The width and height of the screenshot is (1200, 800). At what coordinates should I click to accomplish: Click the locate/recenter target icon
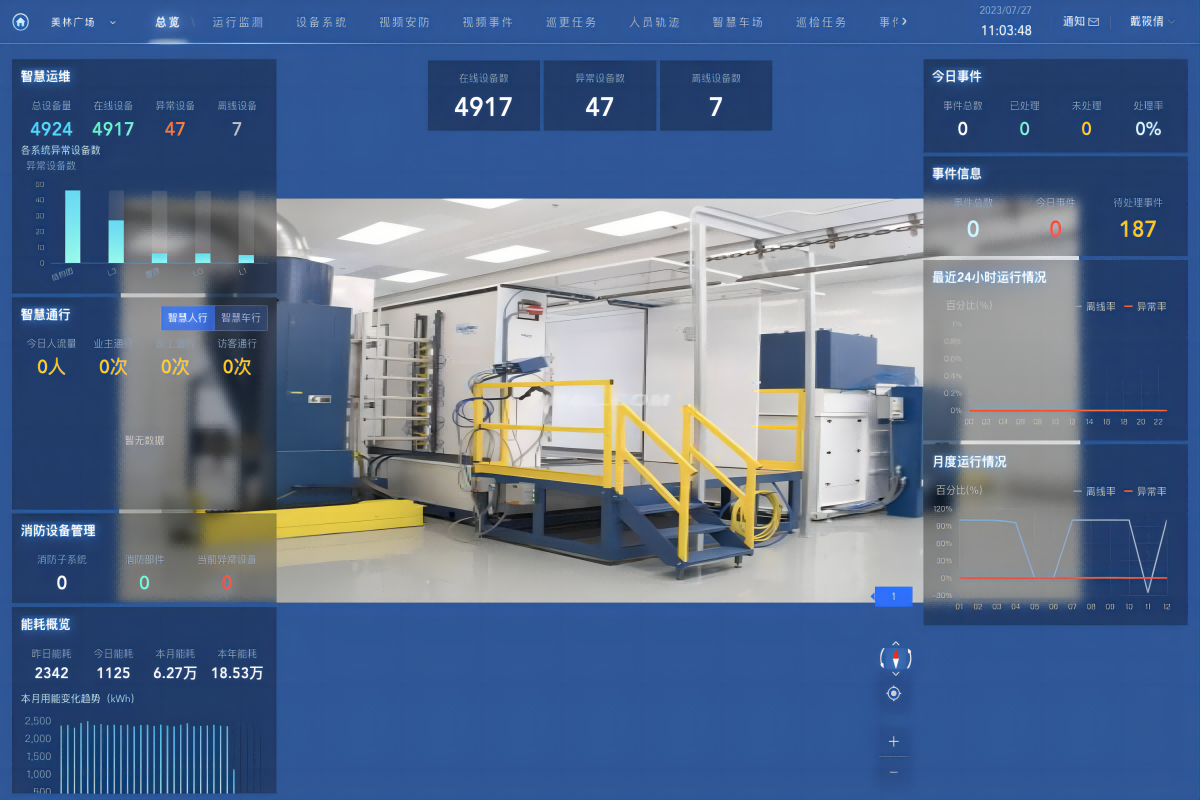pos(894,693)
